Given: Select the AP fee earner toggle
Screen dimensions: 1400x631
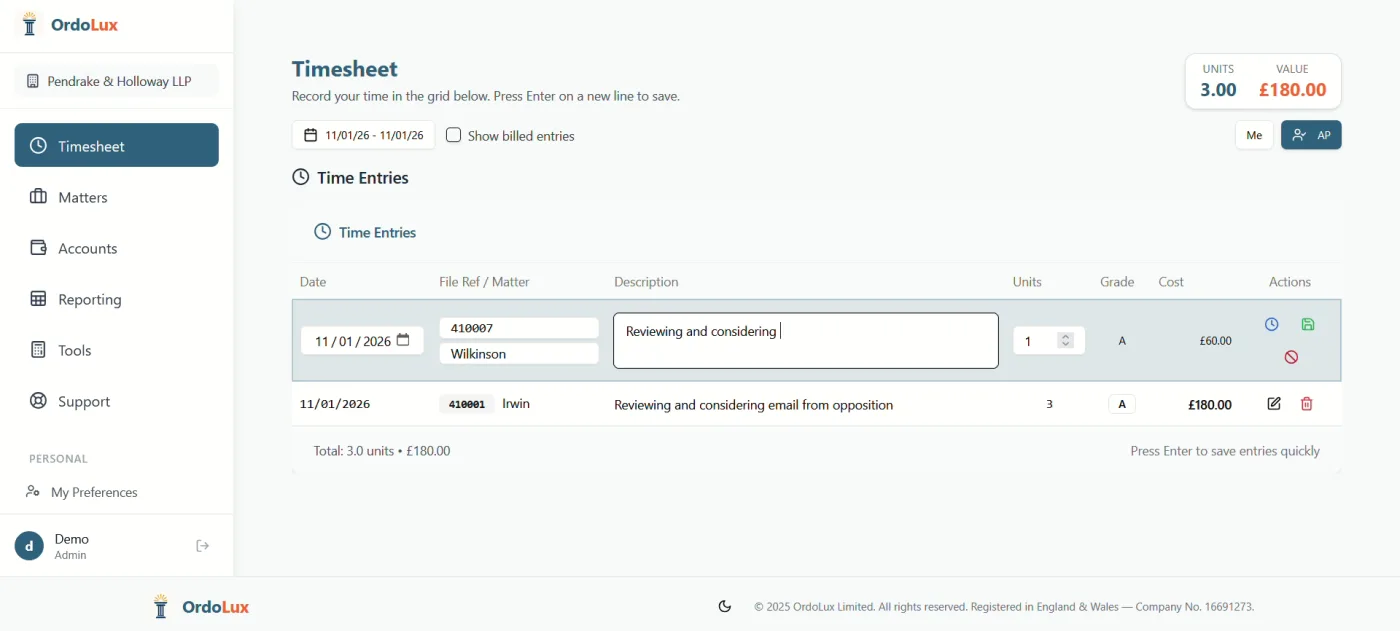Looking at the screenshot, I should 1310,135.
